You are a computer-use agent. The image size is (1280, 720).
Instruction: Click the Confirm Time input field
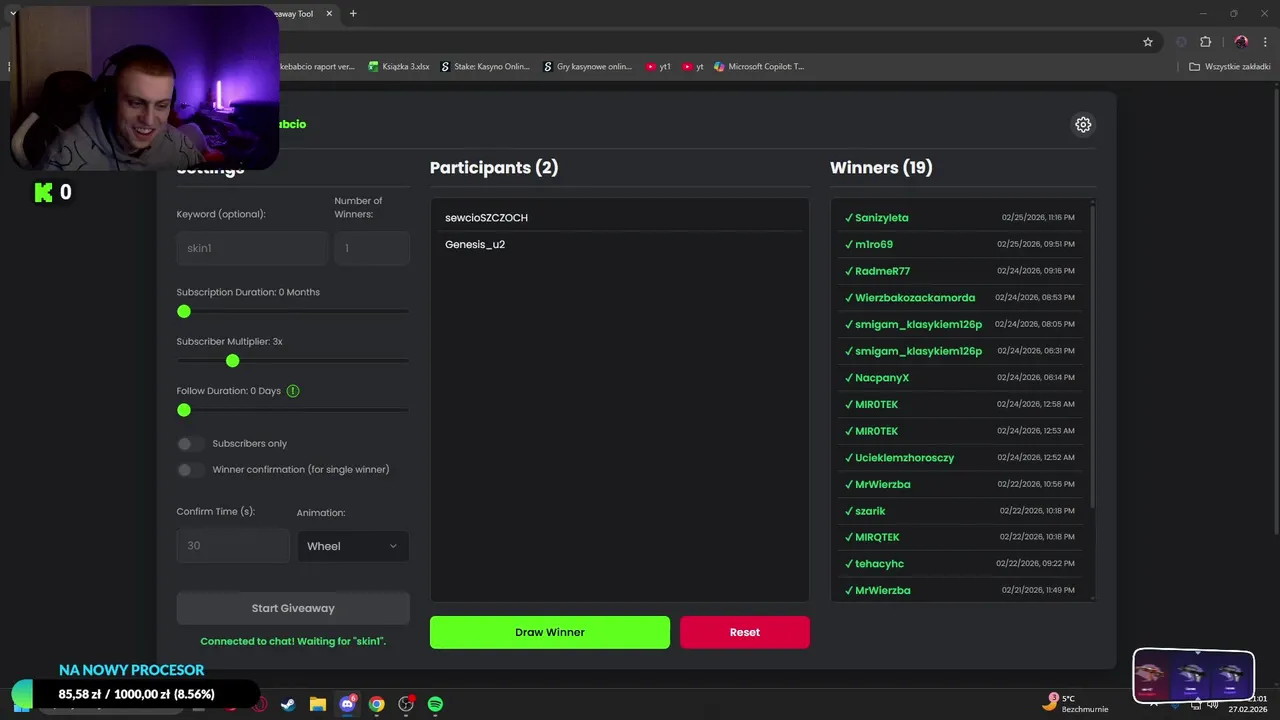click(x=233, y=546)
